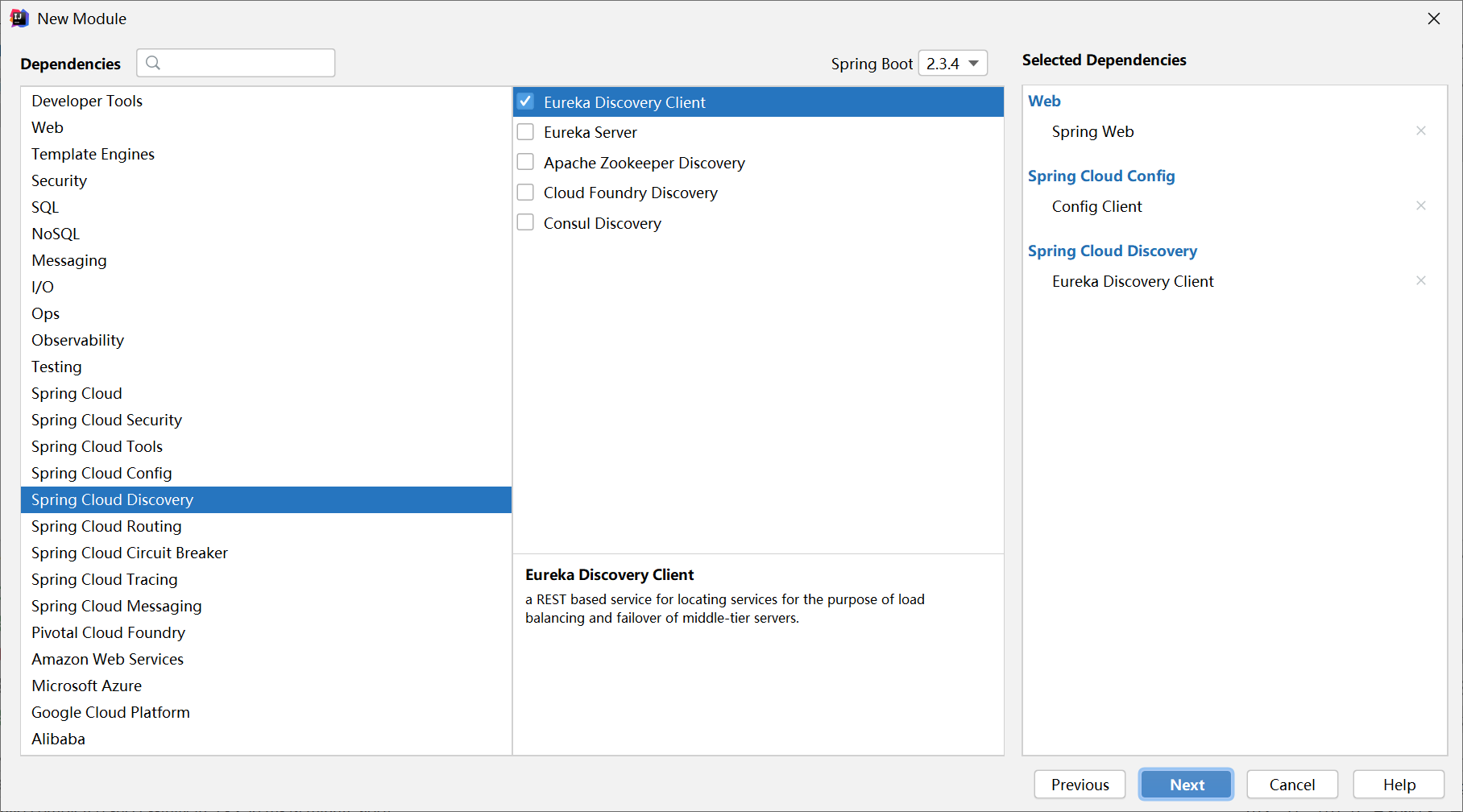The image size is (1463, 812).
Task: Open Pivotal Cloud Foundry category
Action: [x=266, y=632]
